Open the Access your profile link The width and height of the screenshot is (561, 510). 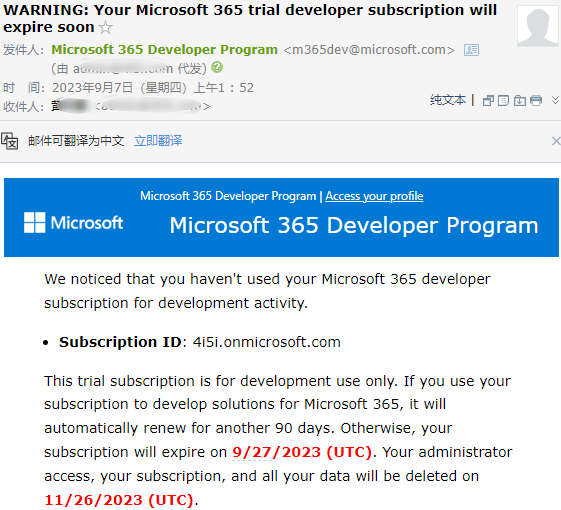(x=374, y=196)
